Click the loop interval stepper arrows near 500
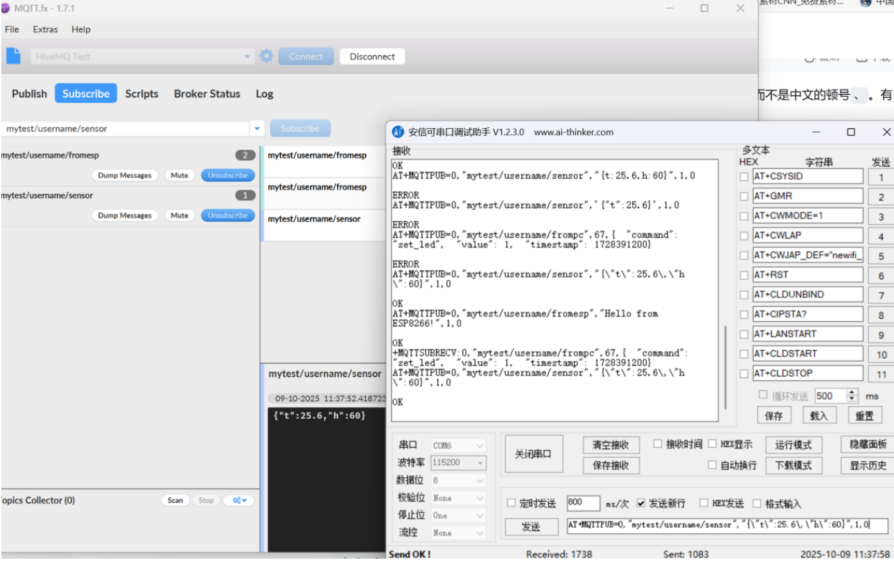Viewport: 894px width, 561px height. tap(852, 395)
